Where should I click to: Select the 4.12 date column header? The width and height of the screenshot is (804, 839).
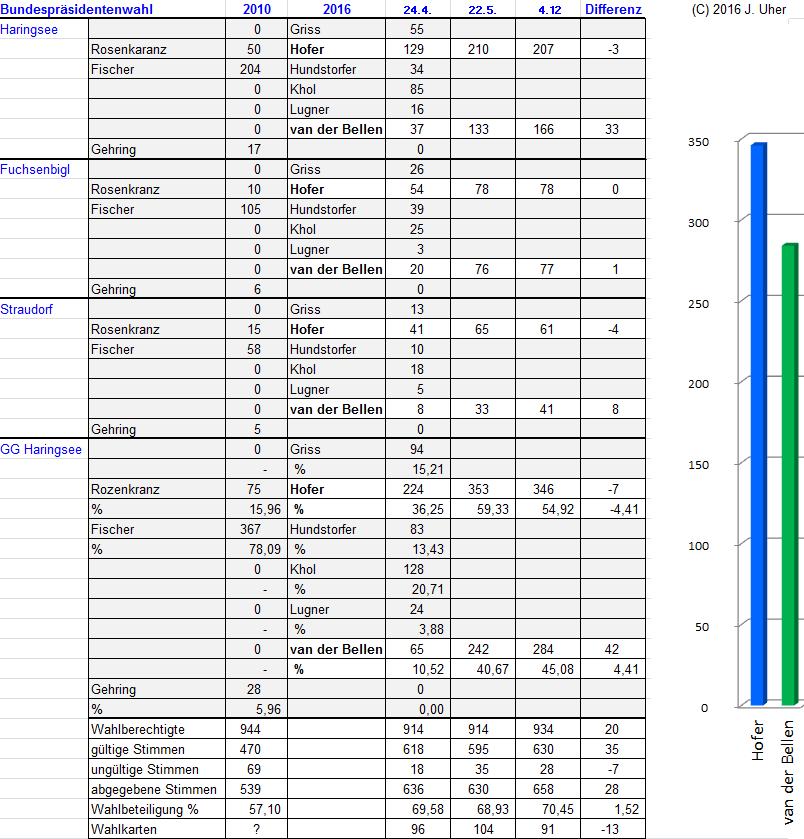(548, 10)
